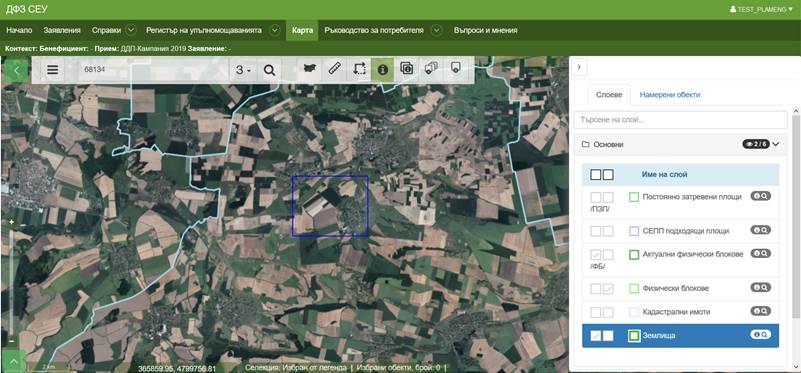Click the info icon on Землища row
Image resolution: width=801 pixels, height=373 pixels.
point(756,335)
